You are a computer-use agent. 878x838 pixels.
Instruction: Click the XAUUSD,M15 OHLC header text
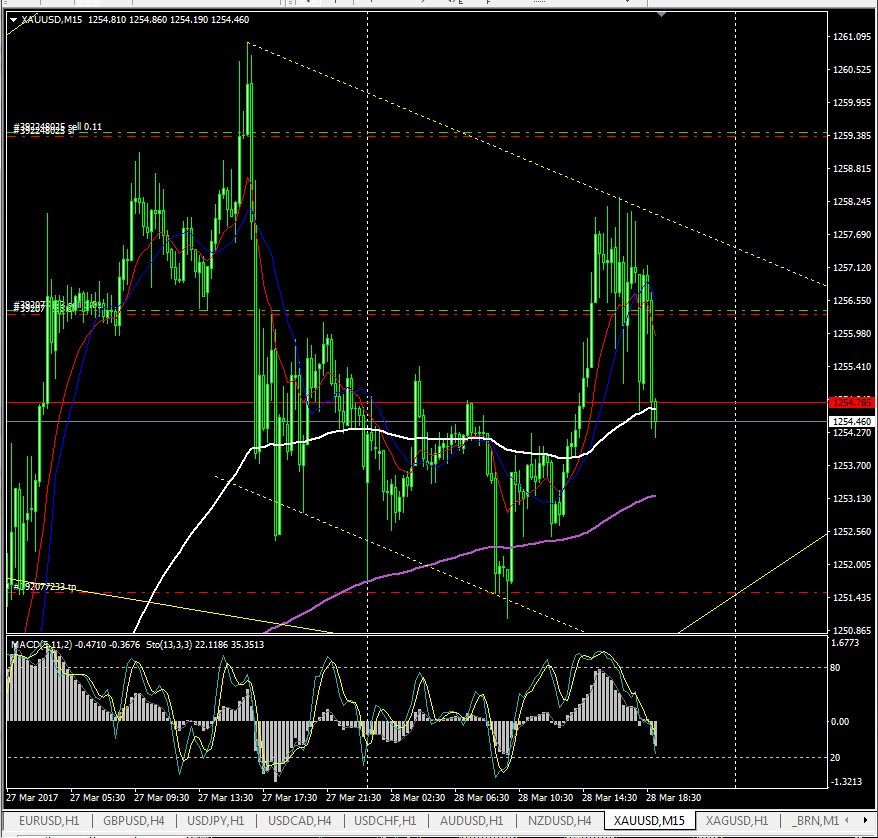(135, 20)
